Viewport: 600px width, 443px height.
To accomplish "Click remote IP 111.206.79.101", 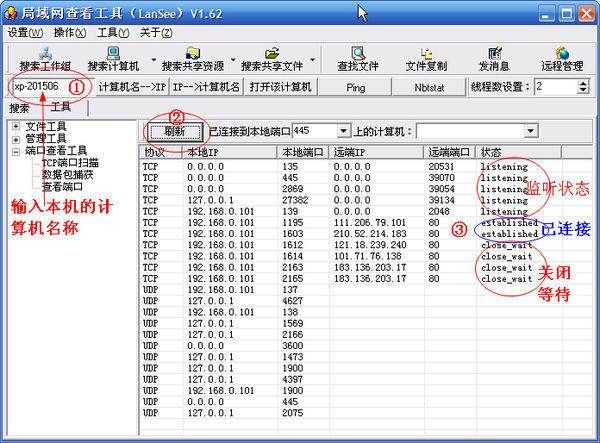I will [x=369, y=223].
